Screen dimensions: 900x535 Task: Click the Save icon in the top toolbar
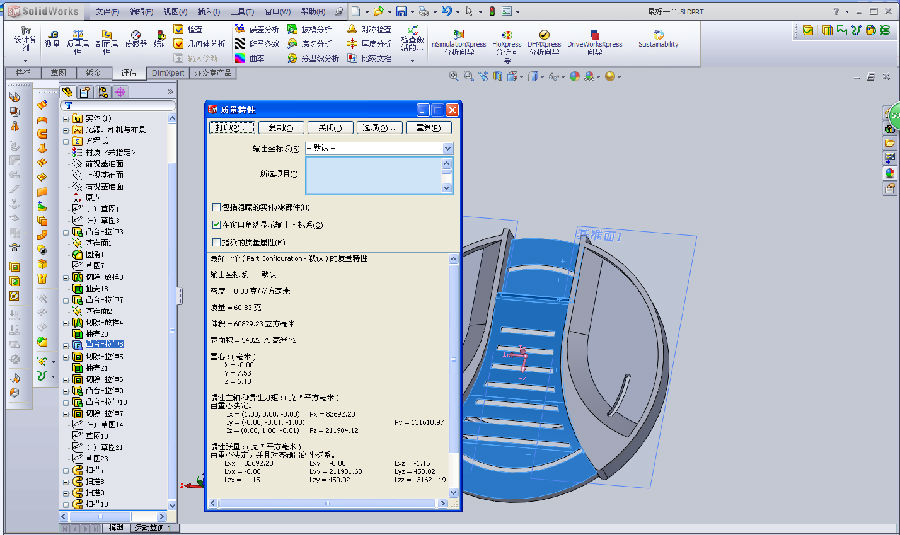pos(401,11)
